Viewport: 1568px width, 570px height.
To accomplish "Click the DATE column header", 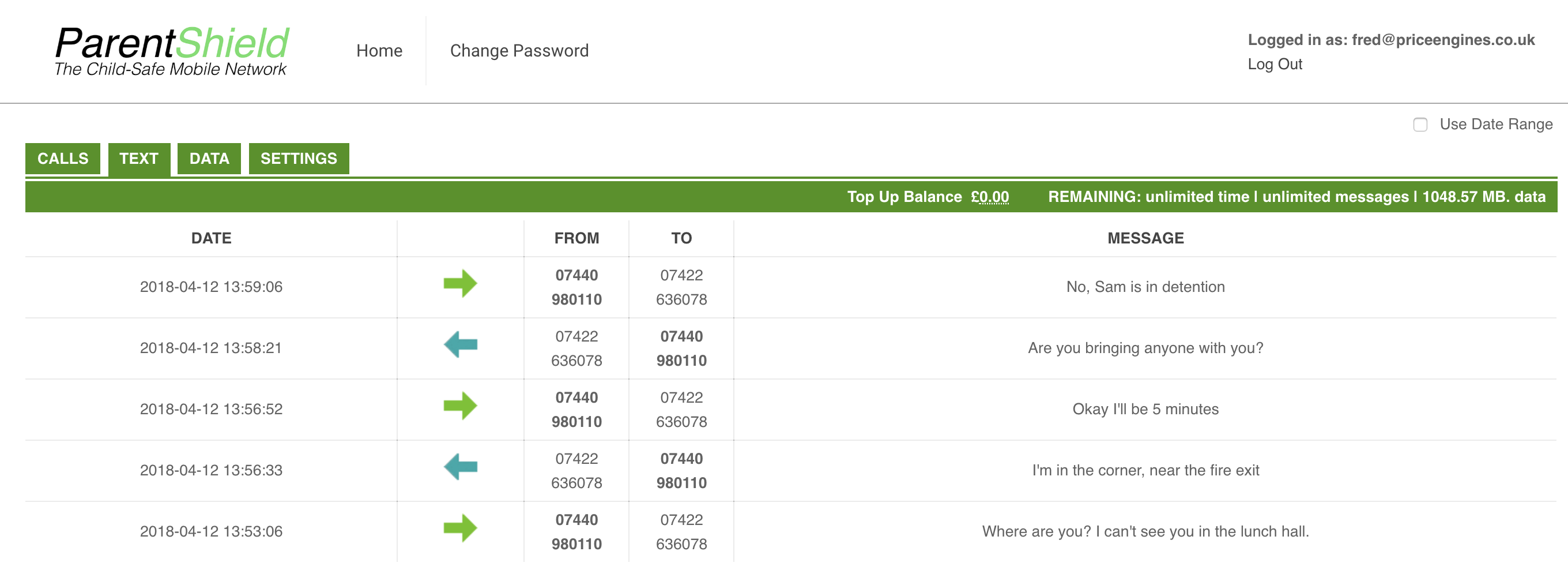I will pos(211,238).
